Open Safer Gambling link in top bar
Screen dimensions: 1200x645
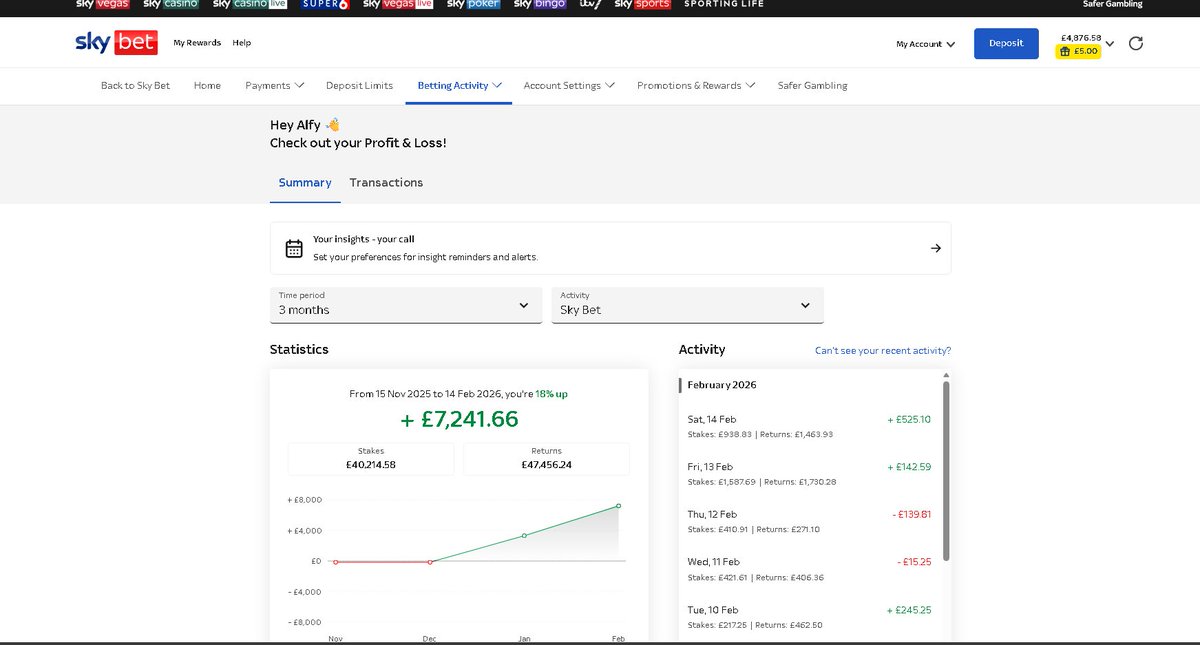[x=1112, y=4]
